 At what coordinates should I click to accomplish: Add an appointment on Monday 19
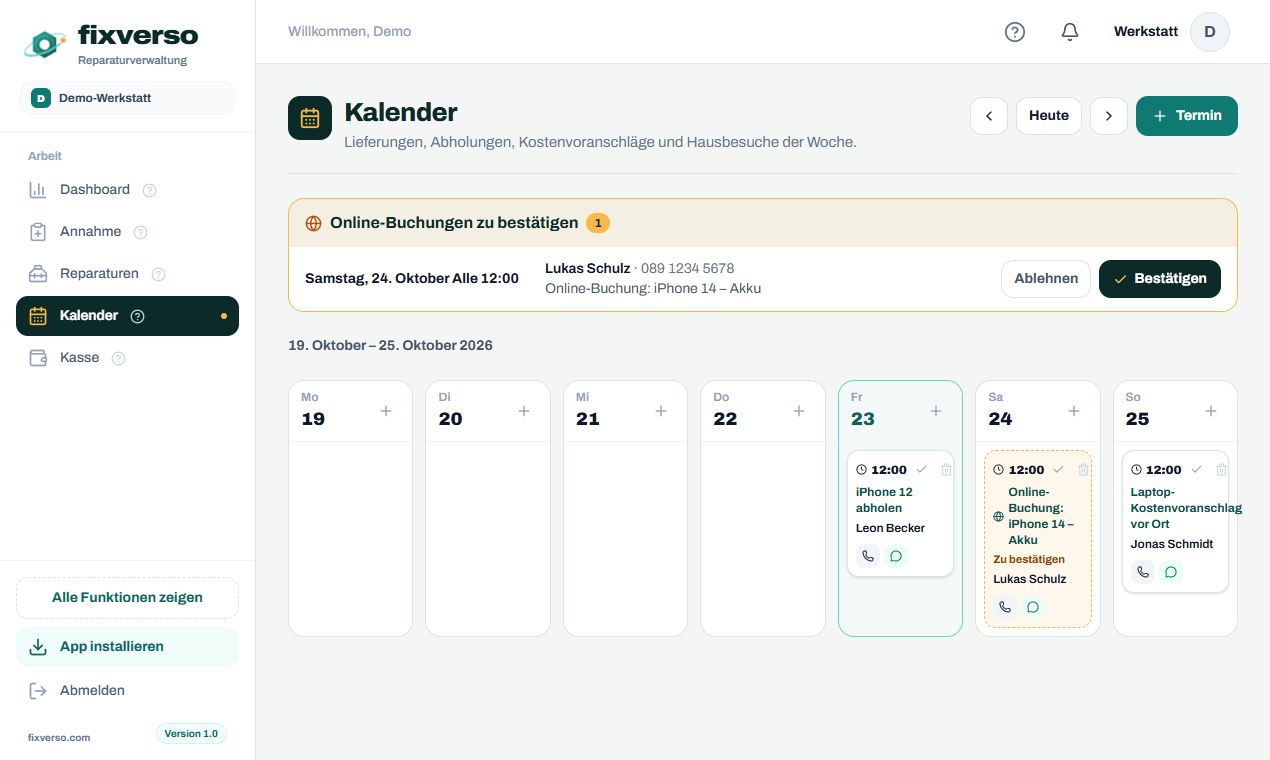(x=386, y=411)
